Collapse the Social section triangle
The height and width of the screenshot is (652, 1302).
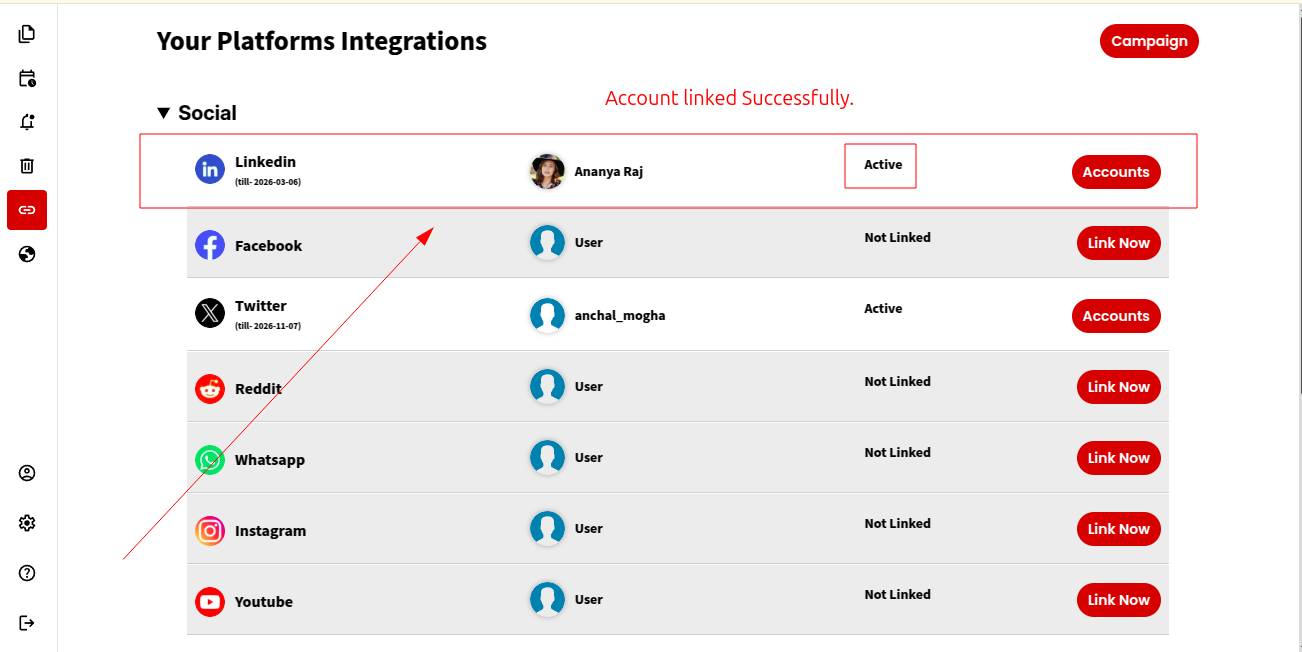164,114
